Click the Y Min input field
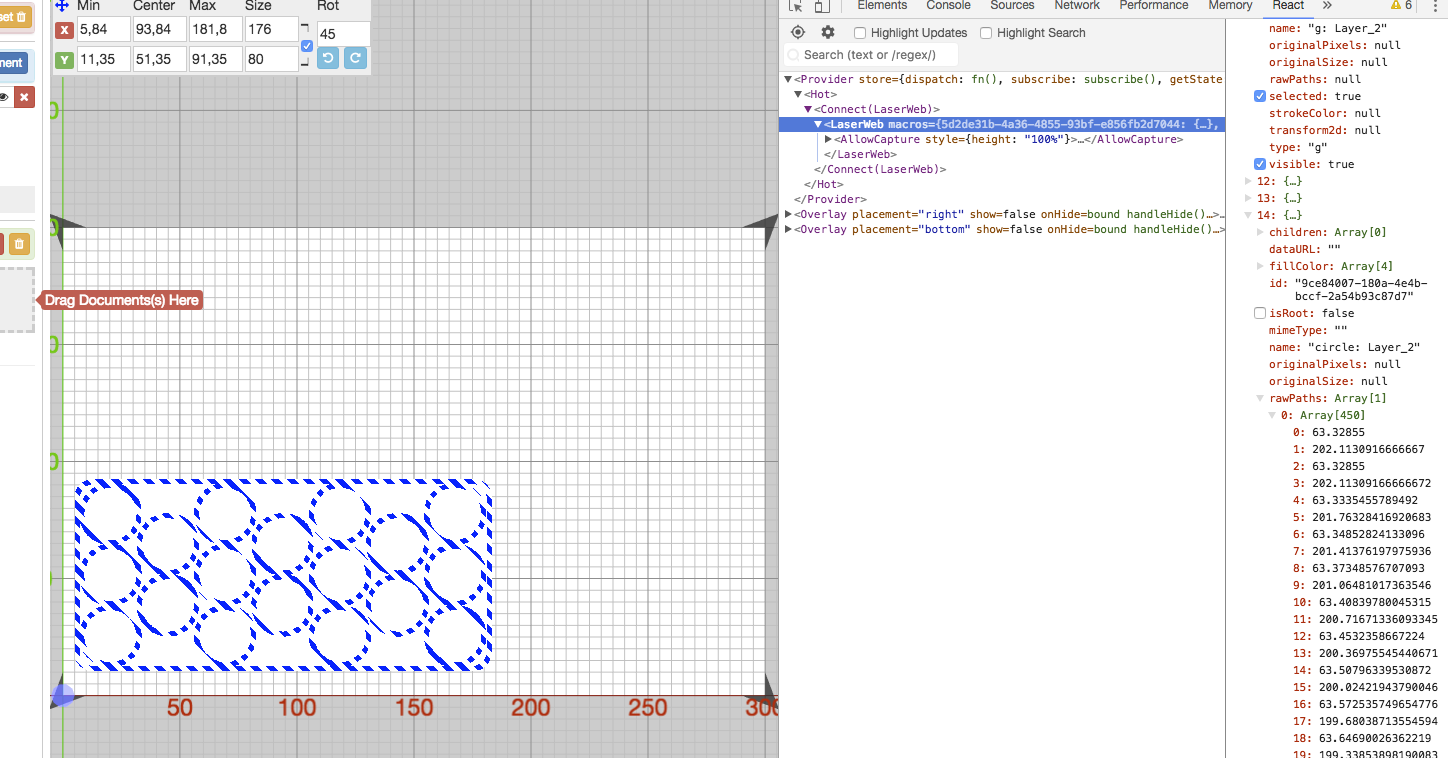Viewport: 1448px width, 758px height. [103, 59]
